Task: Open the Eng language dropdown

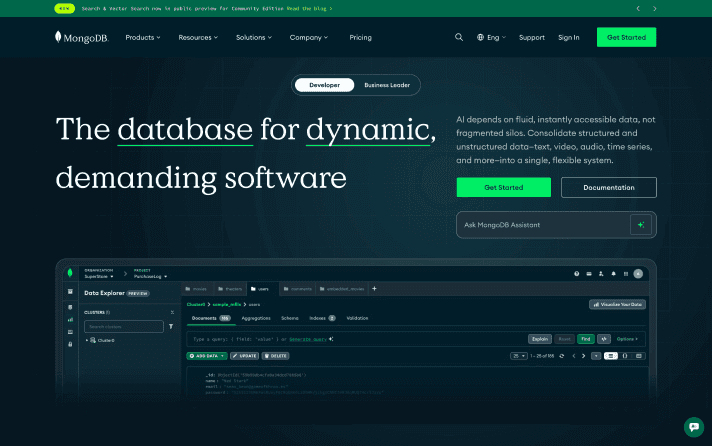Action: pyautogui.click(x=491, y=37)
